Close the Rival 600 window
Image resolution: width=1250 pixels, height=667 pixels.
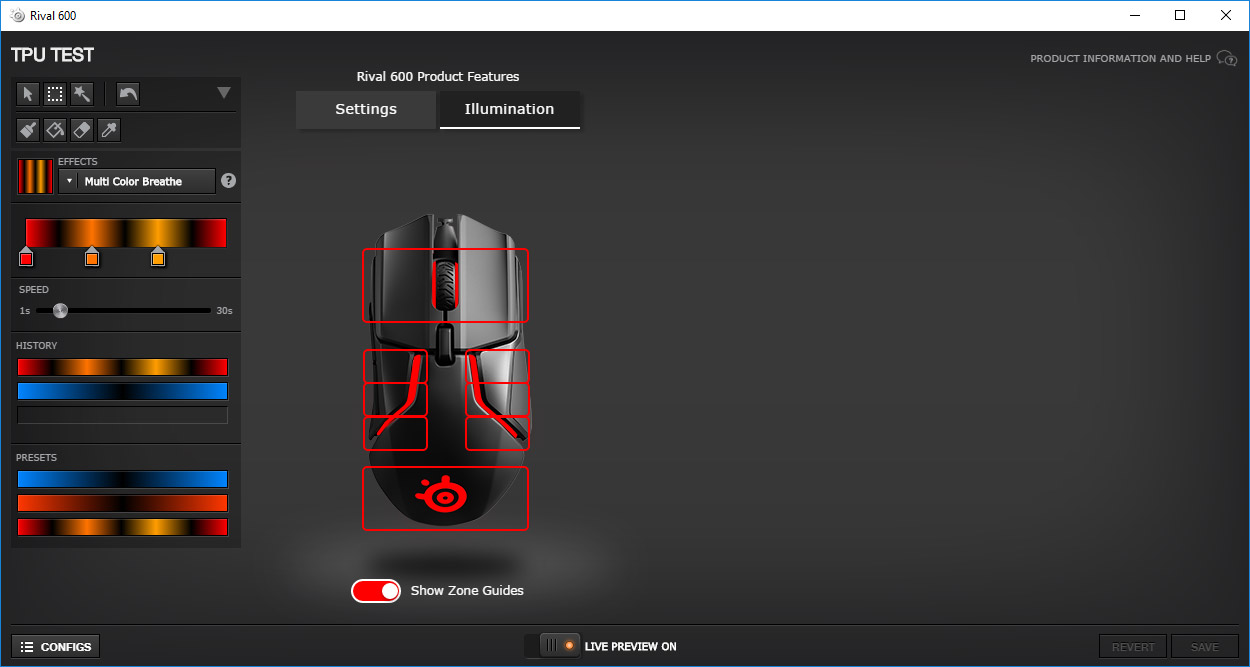pos(1226,16)
